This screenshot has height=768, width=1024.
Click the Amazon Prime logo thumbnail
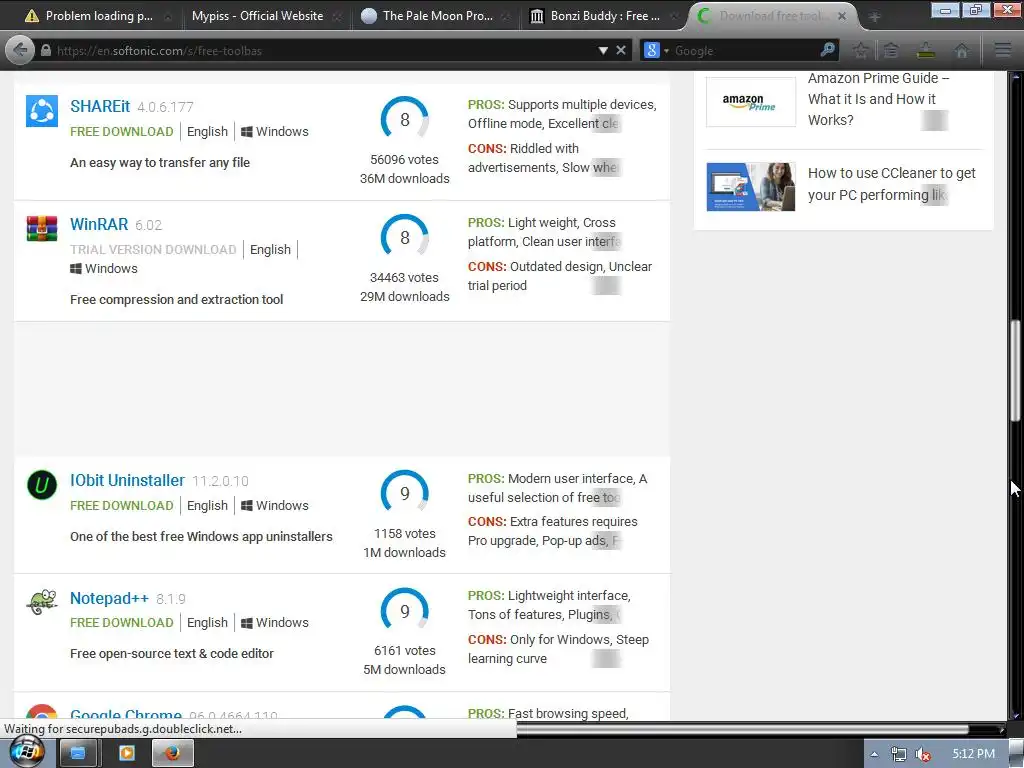(x=751, y=102)
